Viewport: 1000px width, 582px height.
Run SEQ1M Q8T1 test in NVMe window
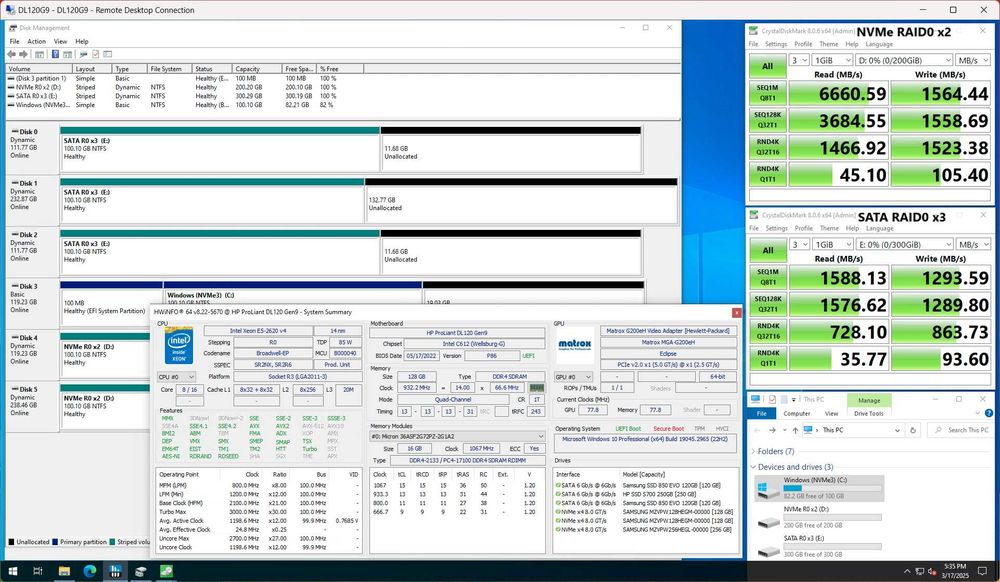pos(767,93)
